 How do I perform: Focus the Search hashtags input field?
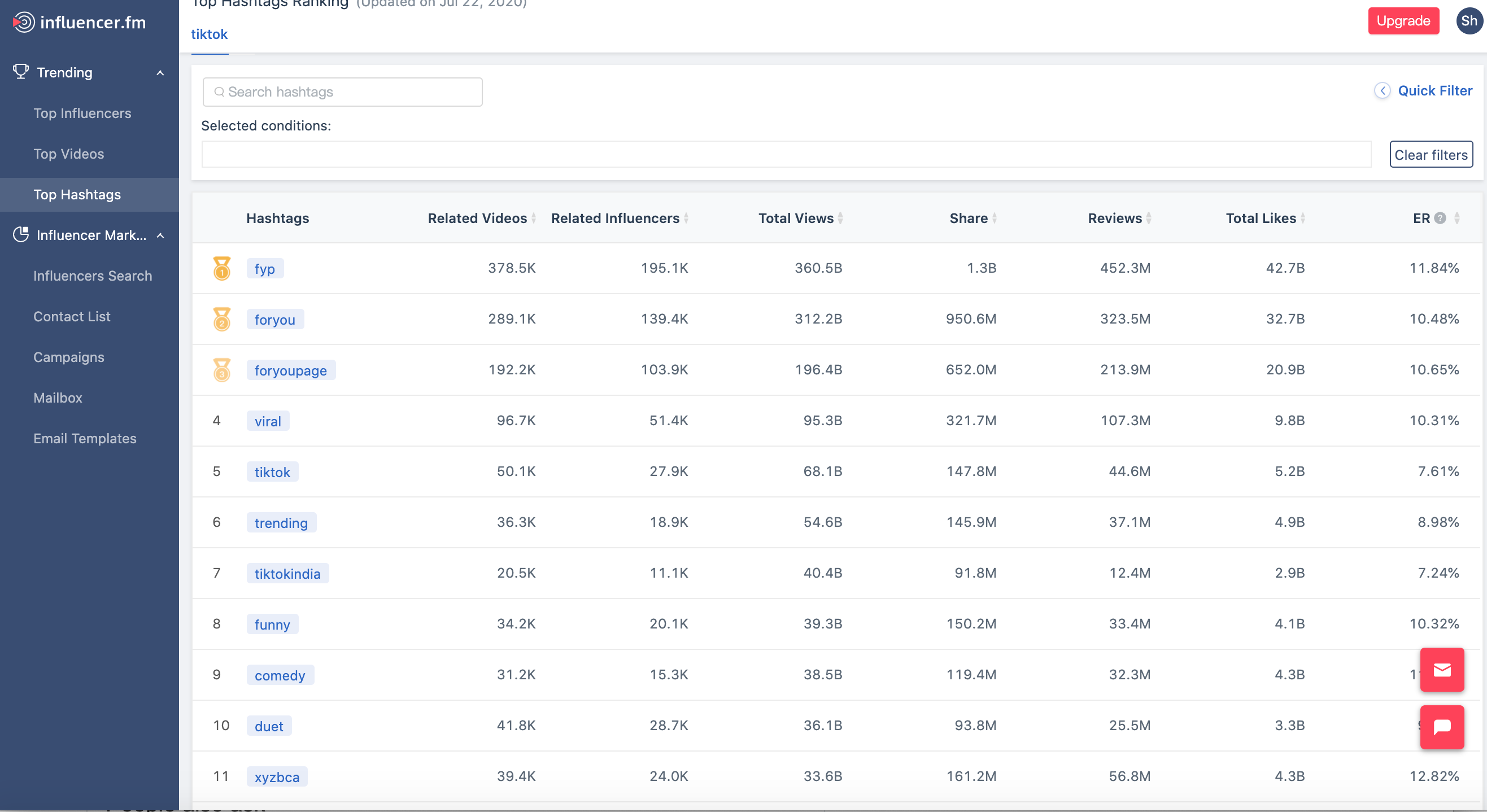tap(342, 92)
